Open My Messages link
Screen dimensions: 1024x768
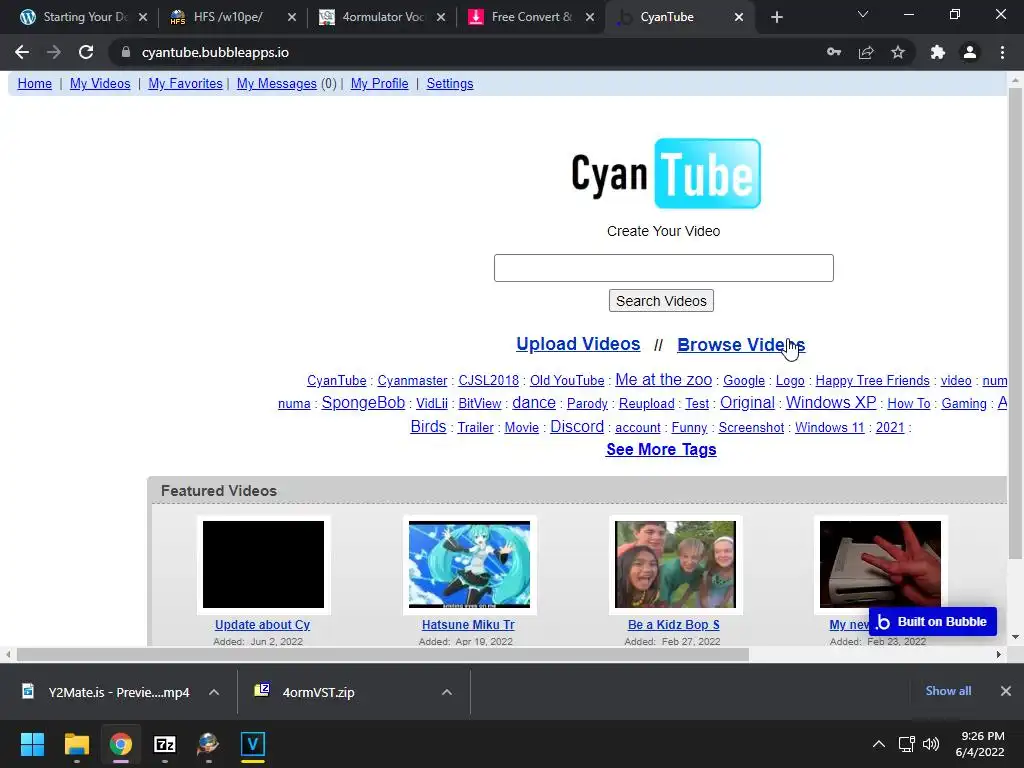(x=276, y=84)
